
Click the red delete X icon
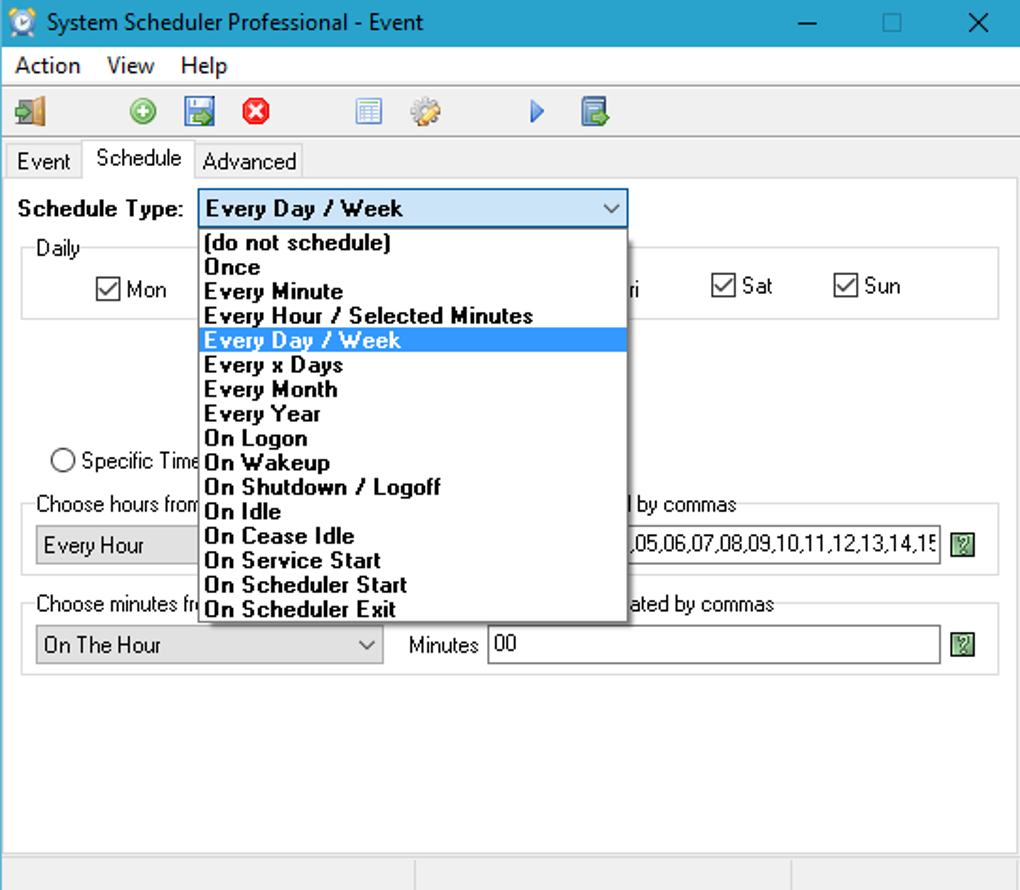coord(256,111)
